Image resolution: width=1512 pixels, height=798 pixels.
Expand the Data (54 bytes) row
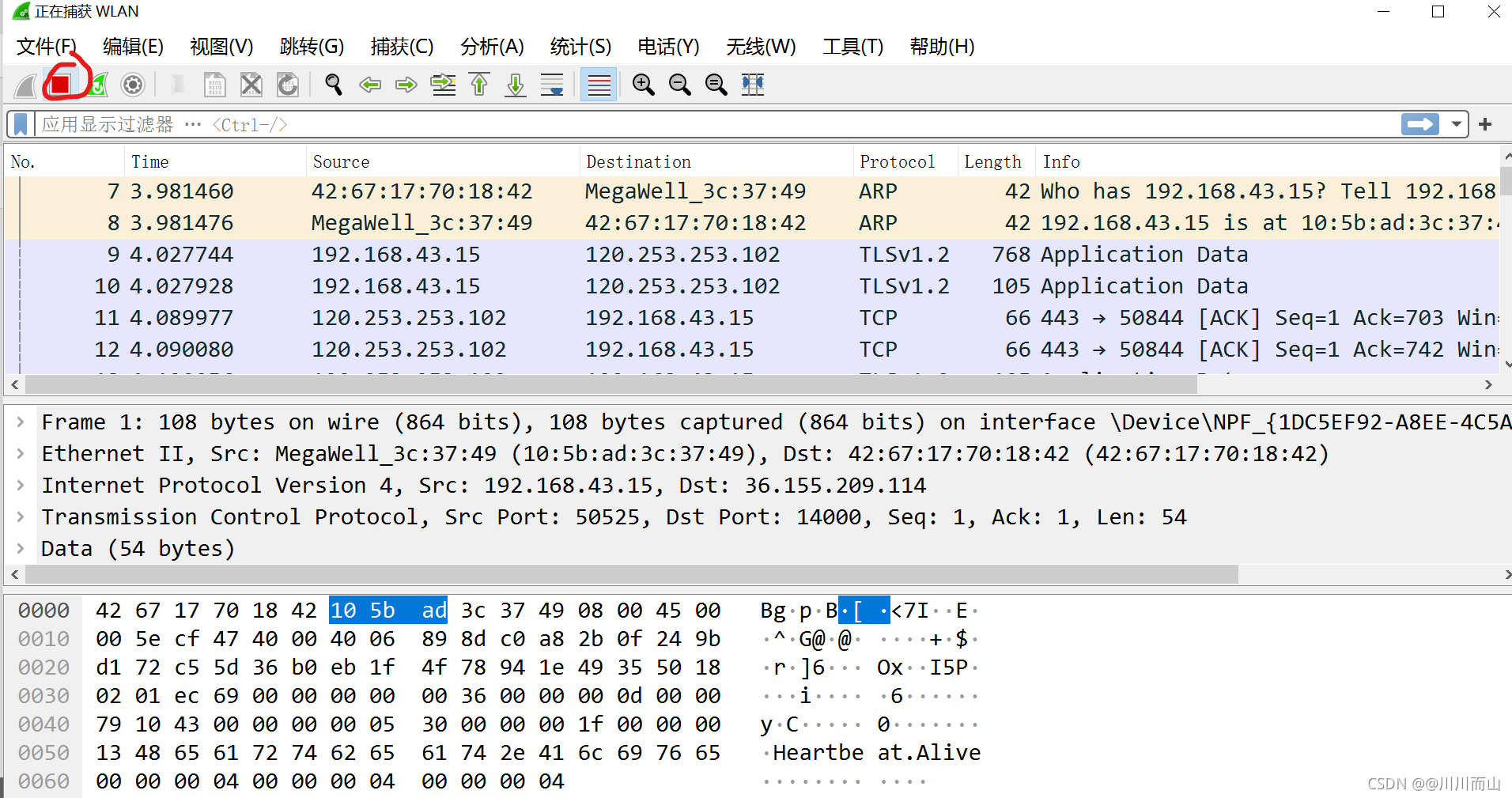(21, 548)
